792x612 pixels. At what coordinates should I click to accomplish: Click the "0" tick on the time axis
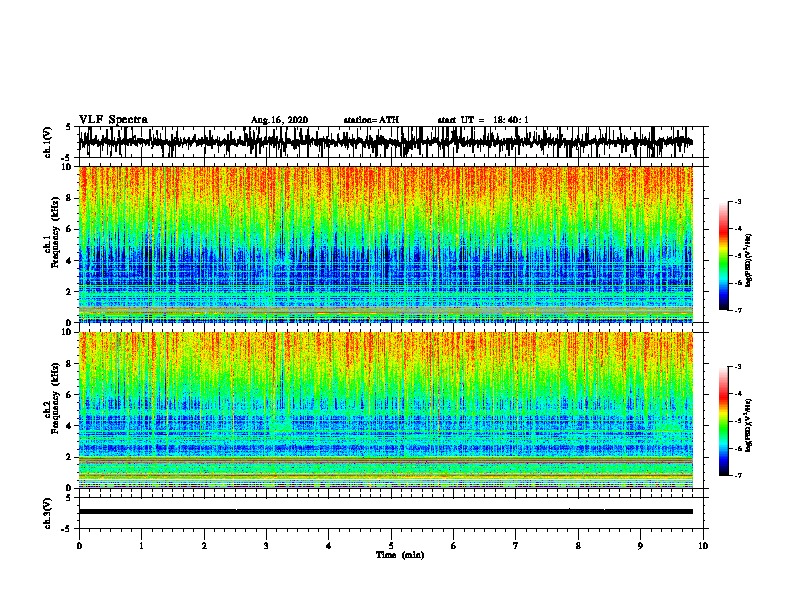click(x=79, y=546)
